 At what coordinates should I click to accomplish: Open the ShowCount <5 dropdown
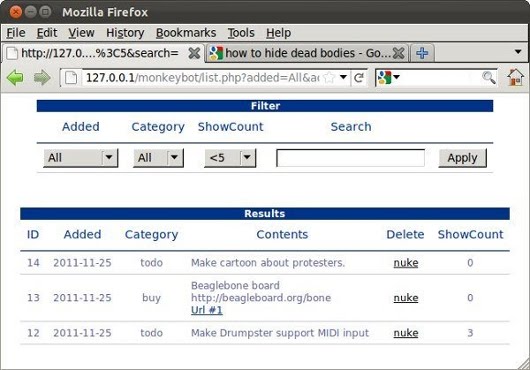(230, 157)
